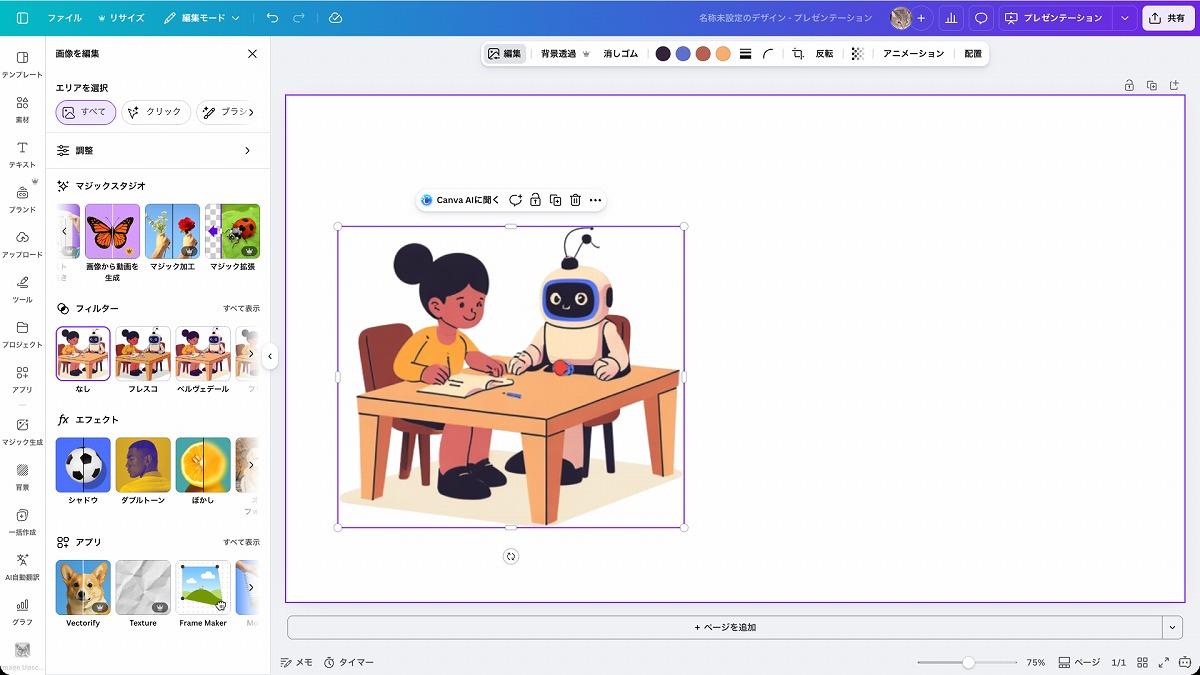This screenshot has width=1200, height=675.
Task: Toggle the lock icon on the floating toolbar
Action: 535,200
